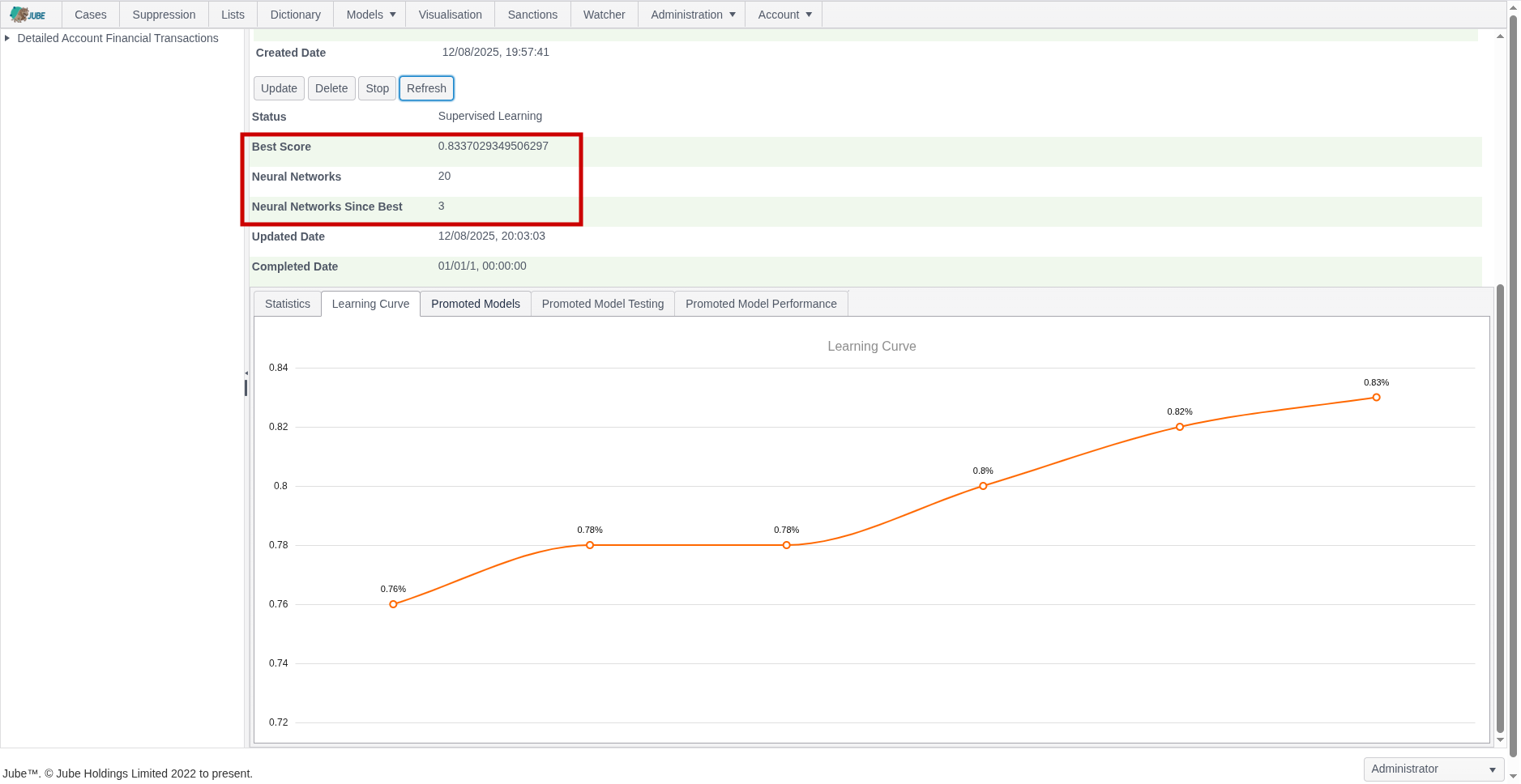Click the Delete button
Screen dimensions: 1521x784
331,88
